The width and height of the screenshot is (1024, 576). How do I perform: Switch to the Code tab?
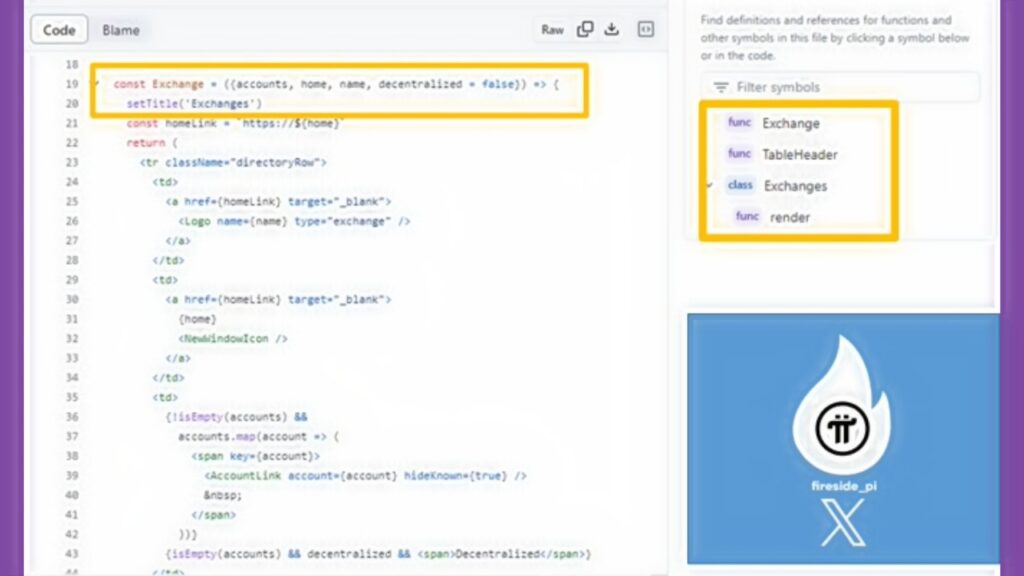59,30
